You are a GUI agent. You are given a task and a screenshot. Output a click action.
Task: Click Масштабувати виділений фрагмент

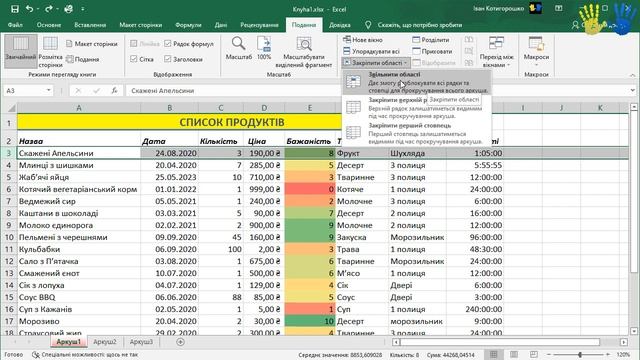[x=304, y=52]
